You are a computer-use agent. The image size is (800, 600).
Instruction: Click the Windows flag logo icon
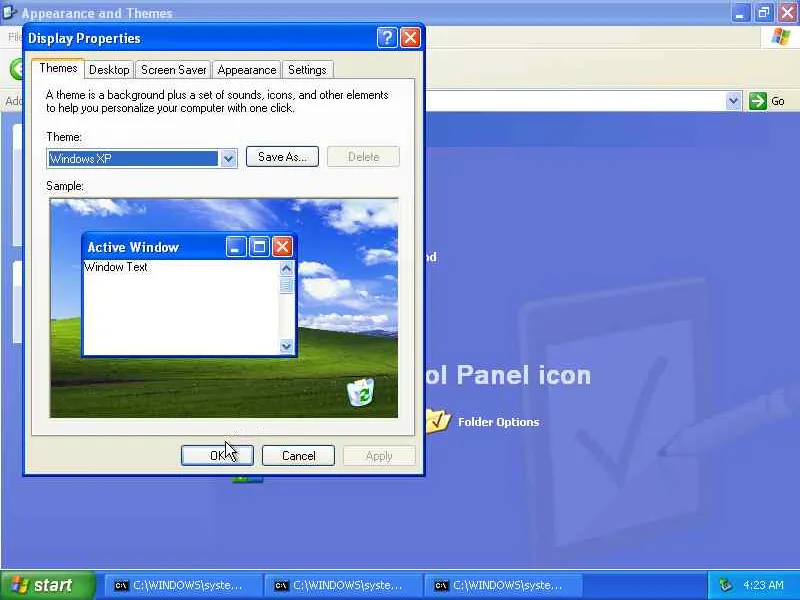(x=781, y=37)
